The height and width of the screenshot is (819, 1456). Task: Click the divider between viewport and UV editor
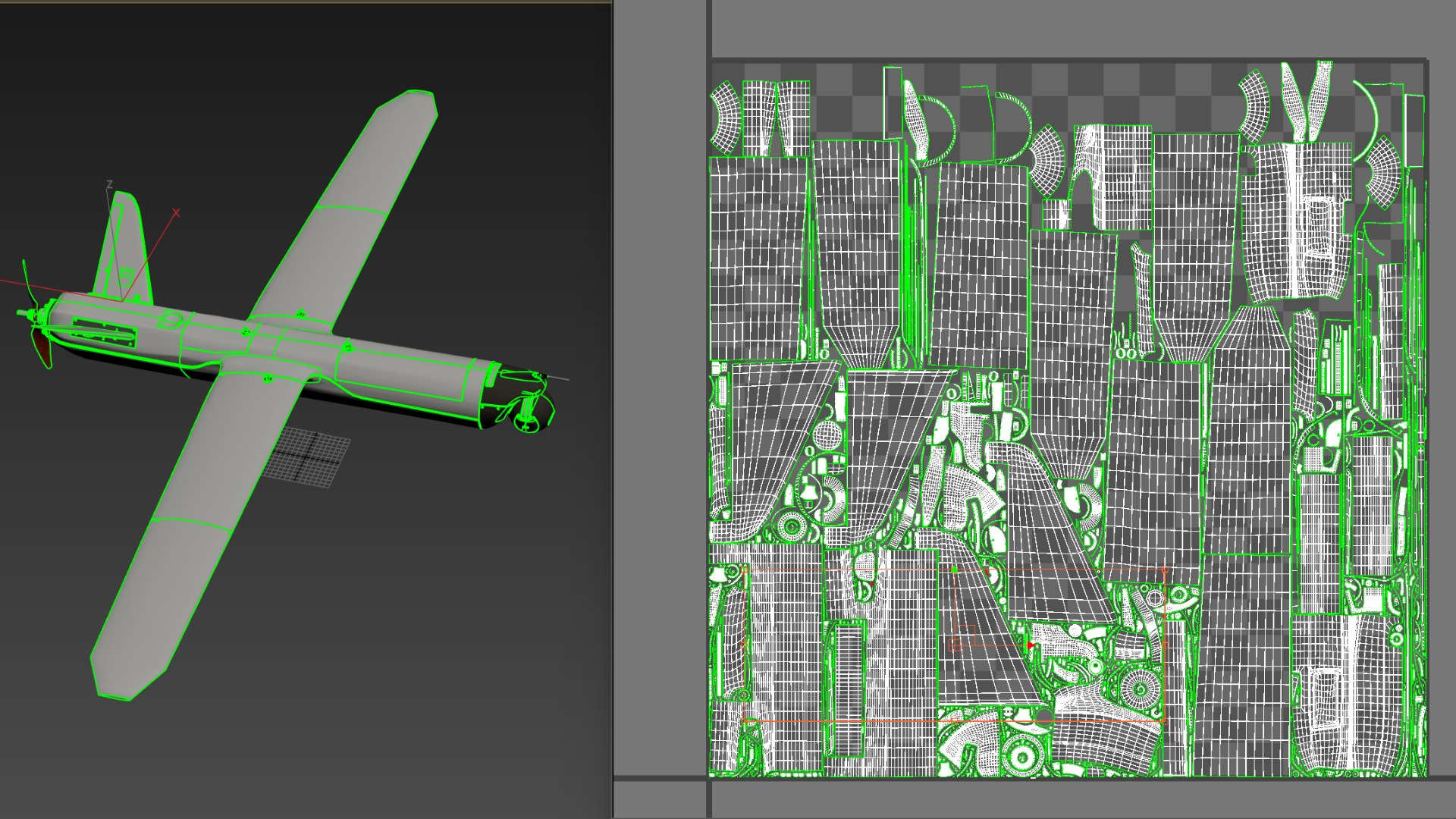613,409
